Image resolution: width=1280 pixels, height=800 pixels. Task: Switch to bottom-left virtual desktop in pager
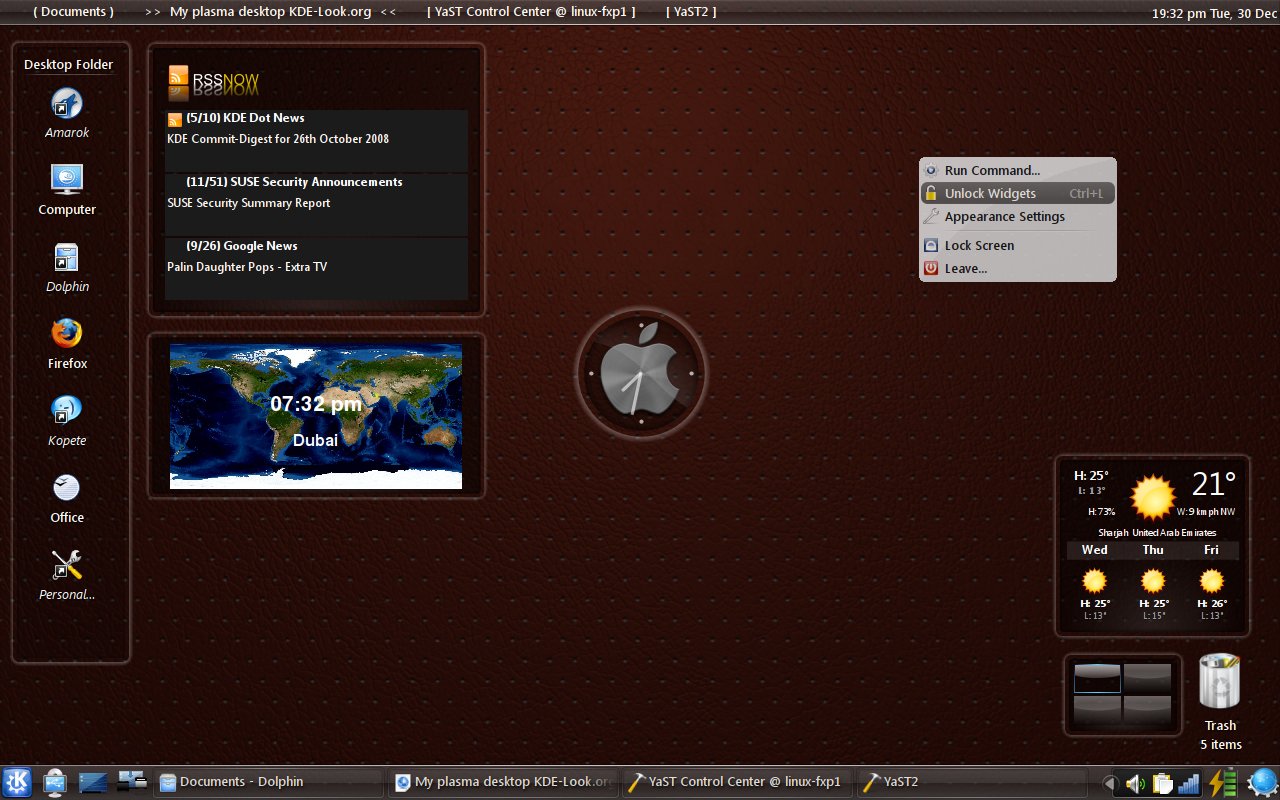1097,710
